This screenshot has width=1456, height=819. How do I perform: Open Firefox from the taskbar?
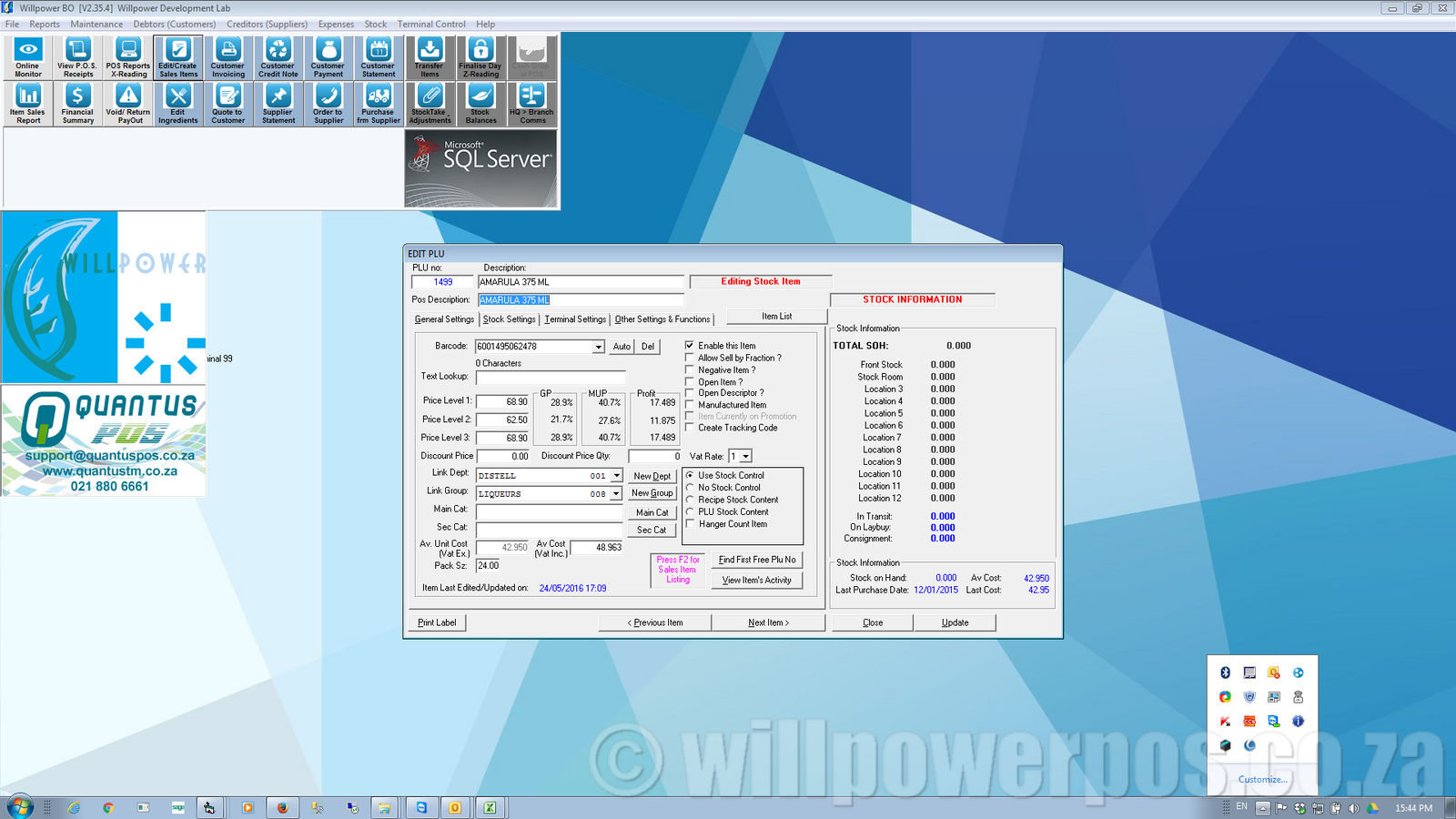(282, 807)
